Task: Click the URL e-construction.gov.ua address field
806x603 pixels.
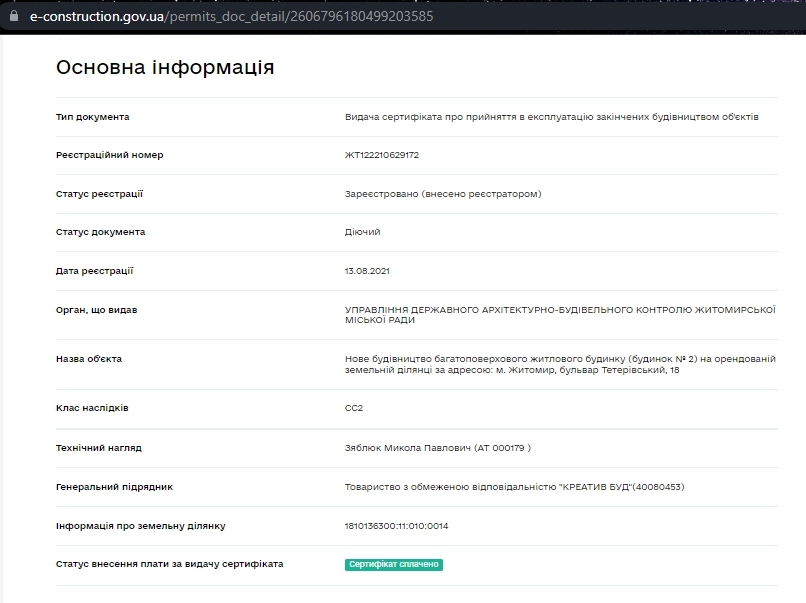Action: (x=231, y=16)
